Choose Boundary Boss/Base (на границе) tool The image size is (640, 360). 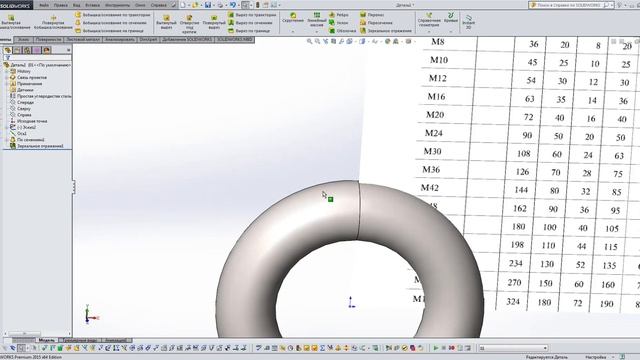point(109,31)
